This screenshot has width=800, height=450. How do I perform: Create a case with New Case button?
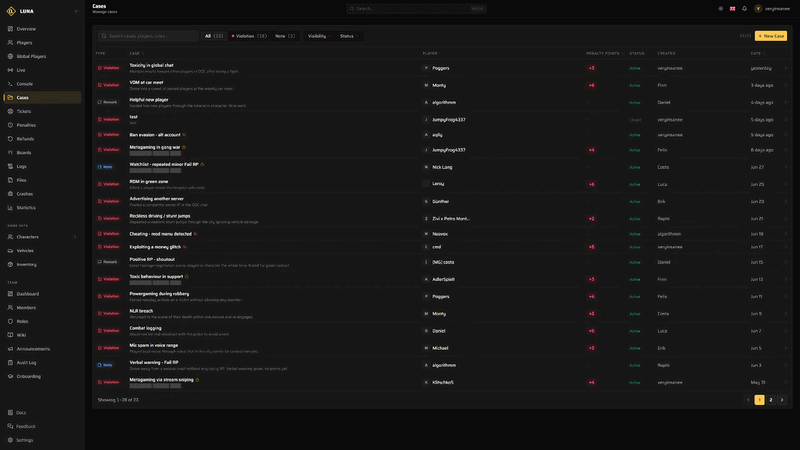tap(771, 36)
